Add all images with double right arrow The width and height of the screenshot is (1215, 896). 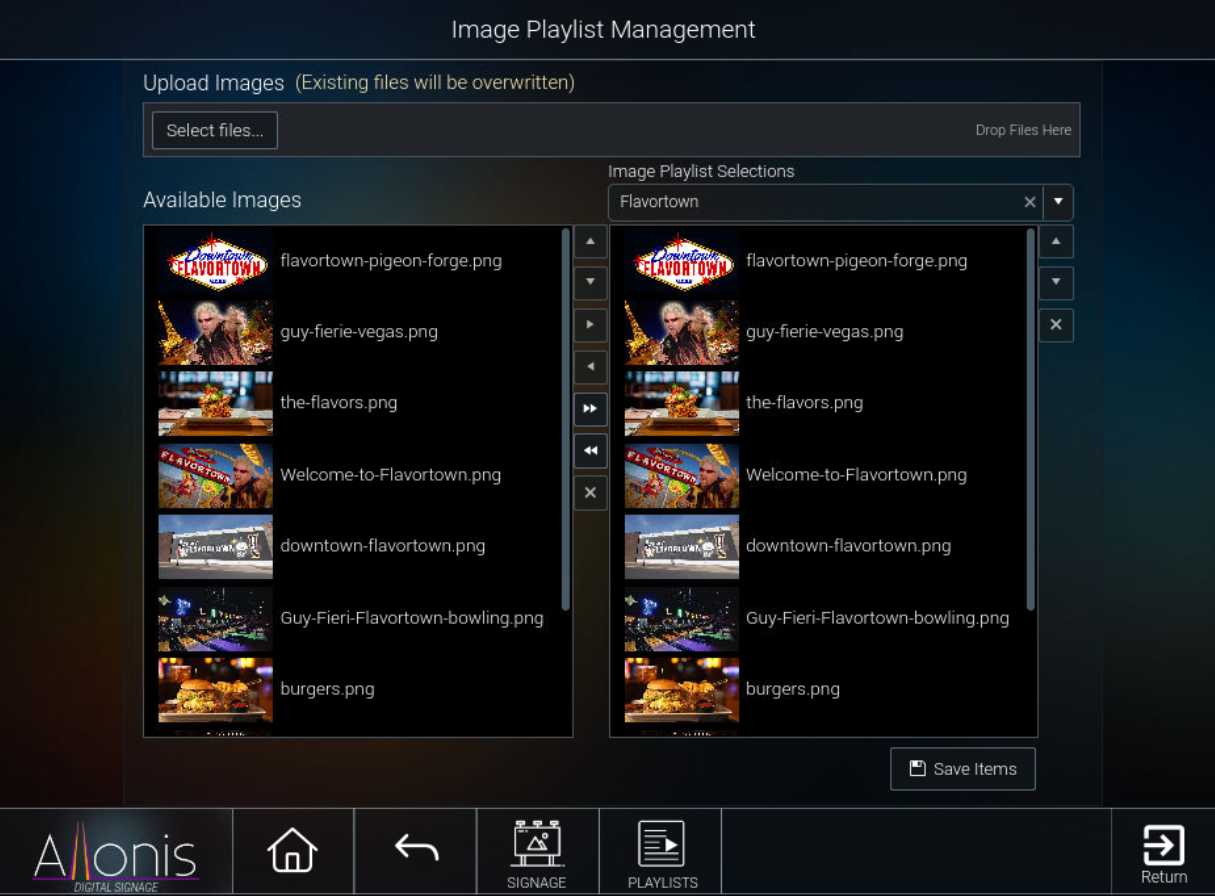tap(590, 409)
